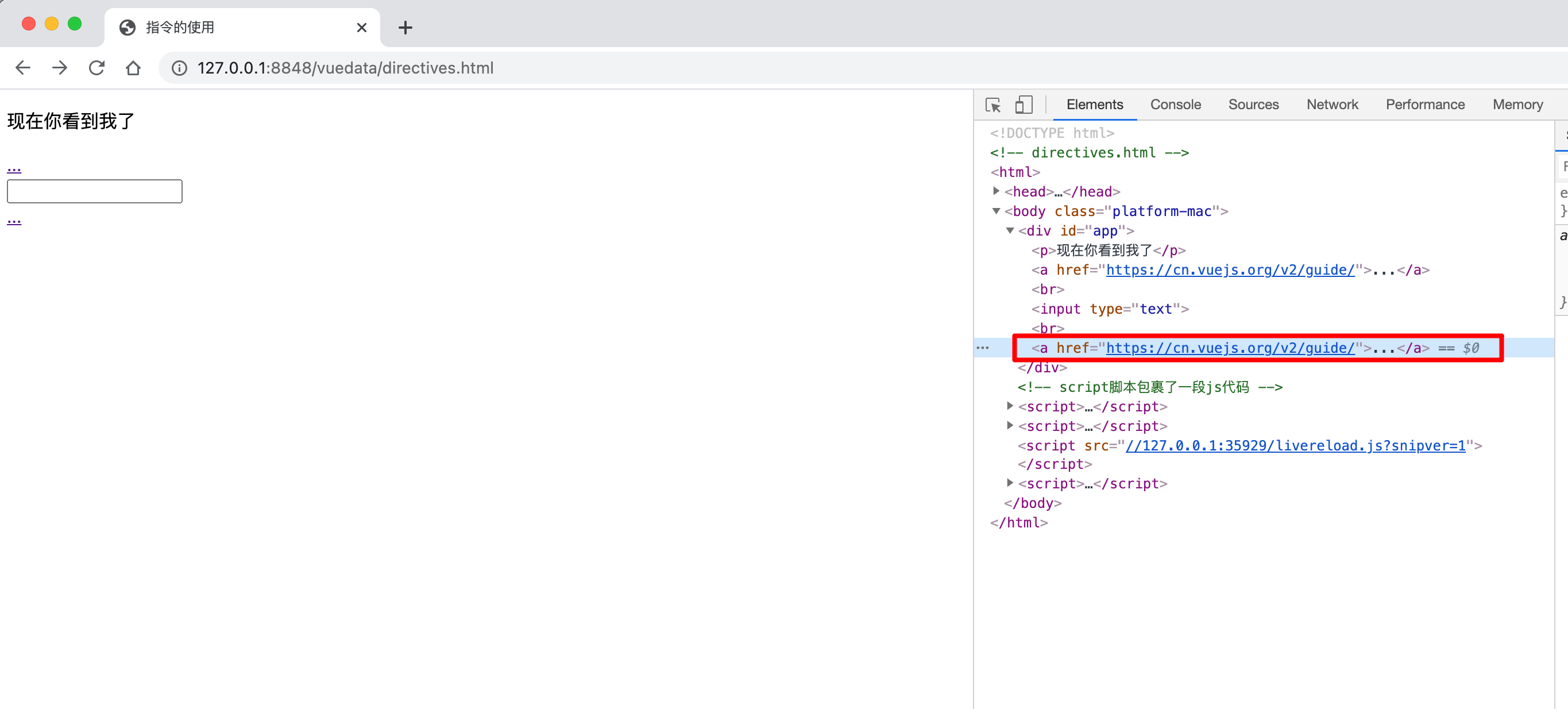Open actions menu dots beside selected node
This screenshot has height=709, width=1568.
click(x=982, y=348)
